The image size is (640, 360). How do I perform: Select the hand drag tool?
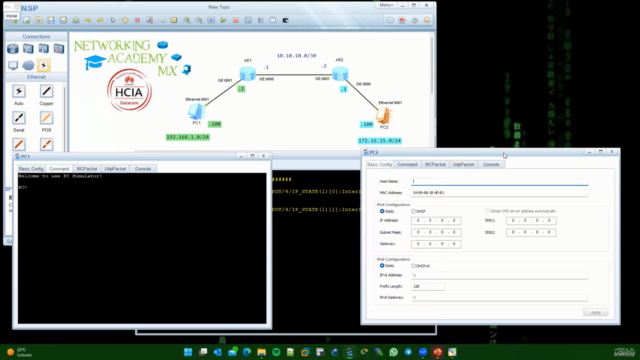(x=125, y=20)
